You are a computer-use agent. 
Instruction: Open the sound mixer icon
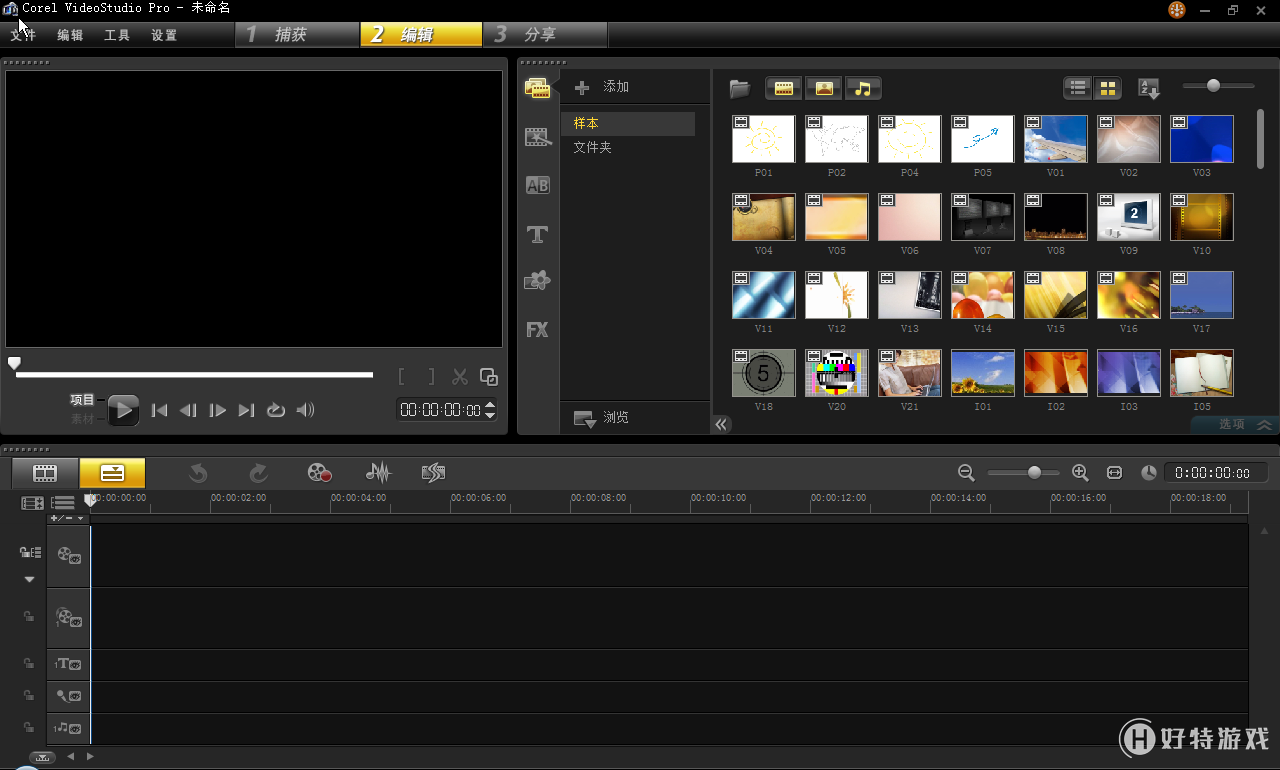pyautogui.click(x=378, y=473)
